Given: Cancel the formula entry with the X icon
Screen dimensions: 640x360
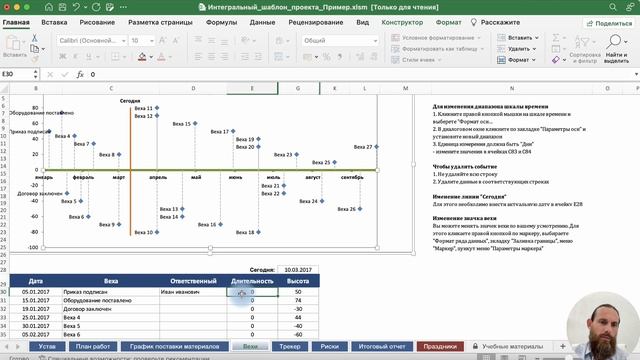Looking at the screenshot, I should point(50,74).
